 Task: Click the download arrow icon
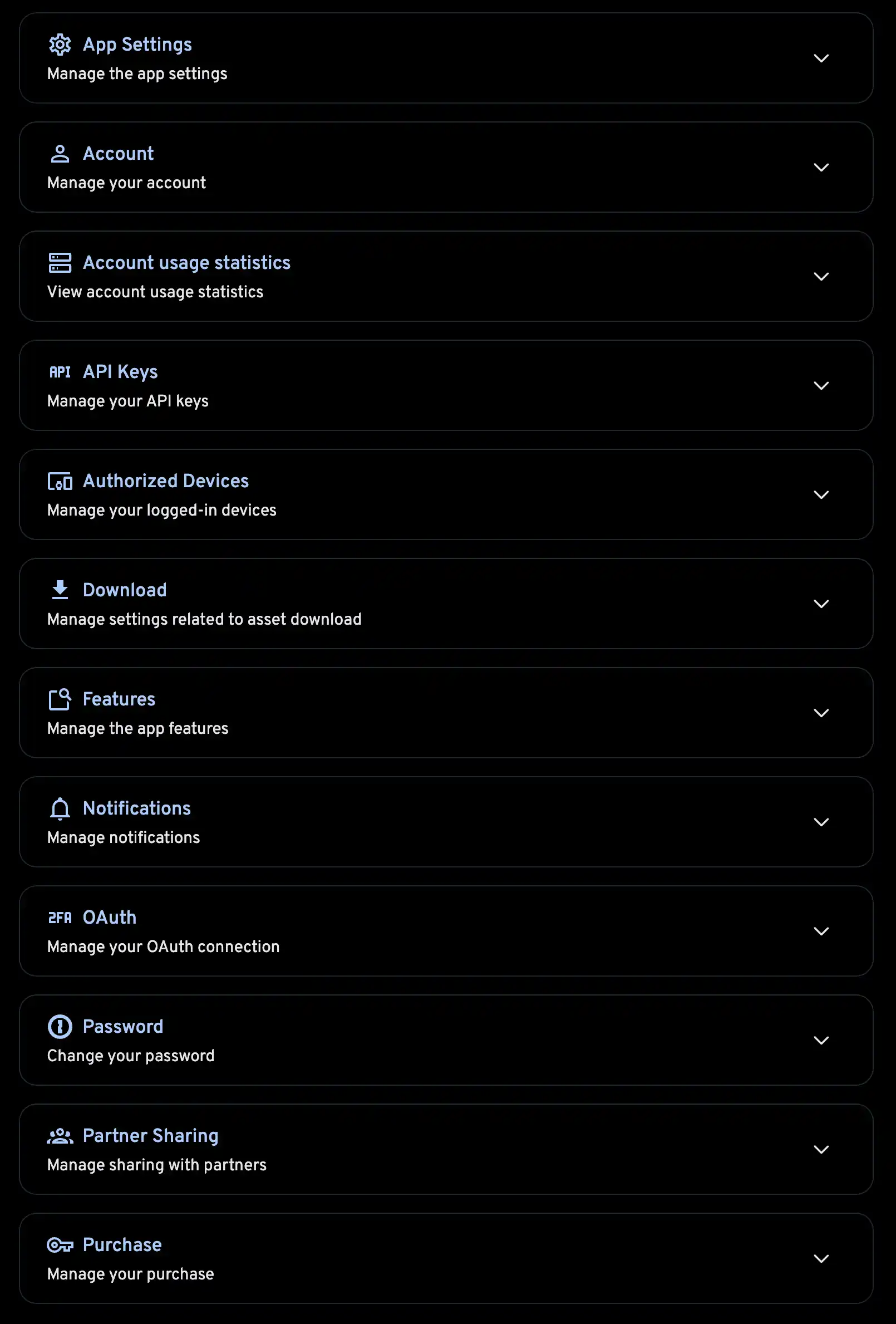(60, 590)
